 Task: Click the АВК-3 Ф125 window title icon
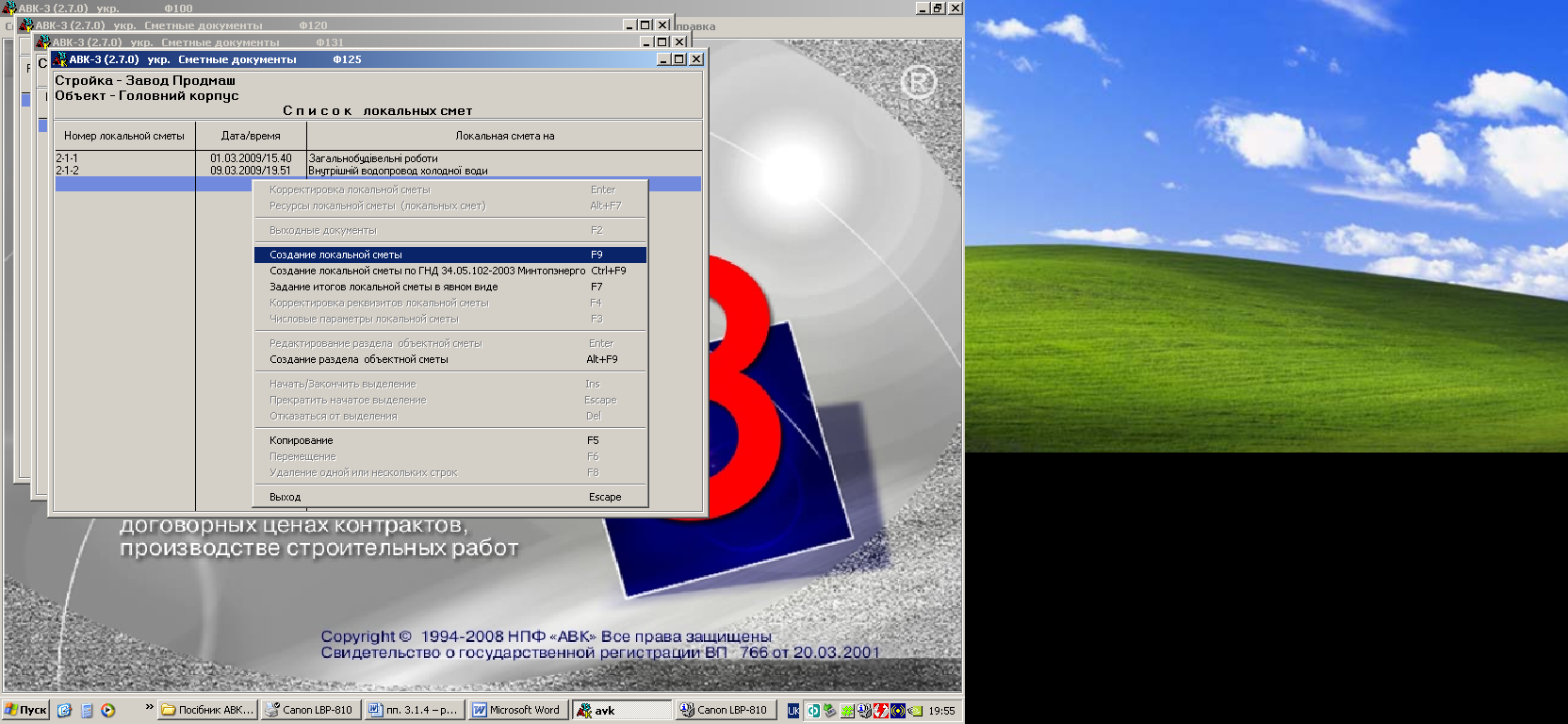60,59
